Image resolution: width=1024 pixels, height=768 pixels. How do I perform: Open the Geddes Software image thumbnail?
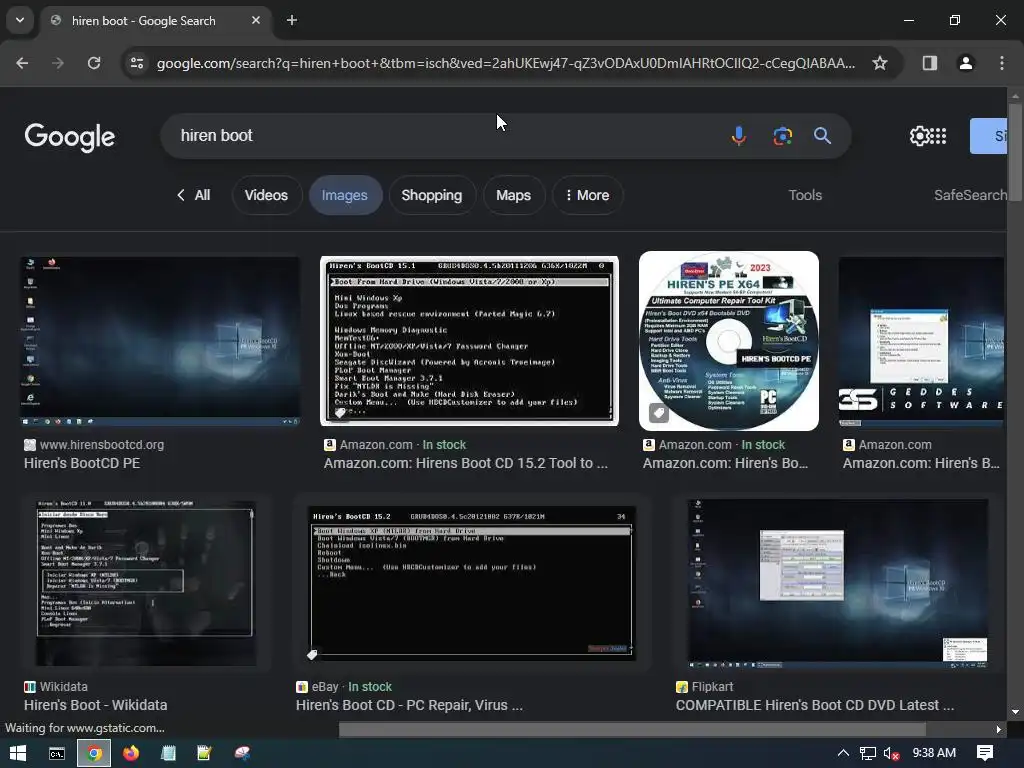click(x=922, y=342)
